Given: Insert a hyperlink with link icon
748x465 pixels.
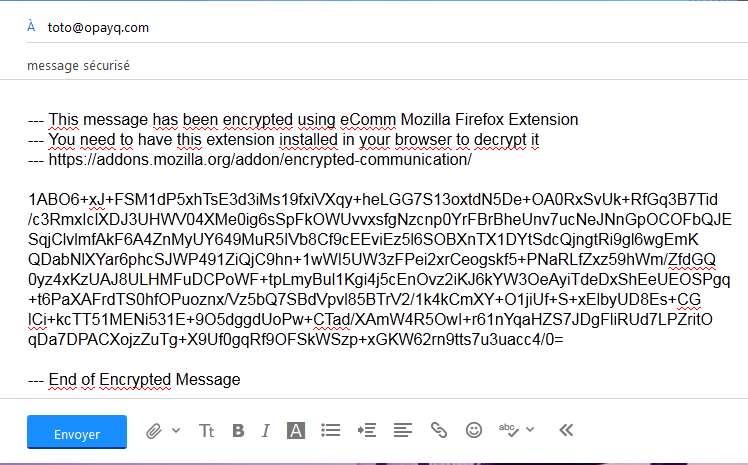Looking at the screenshot, I should pos(439,430).
